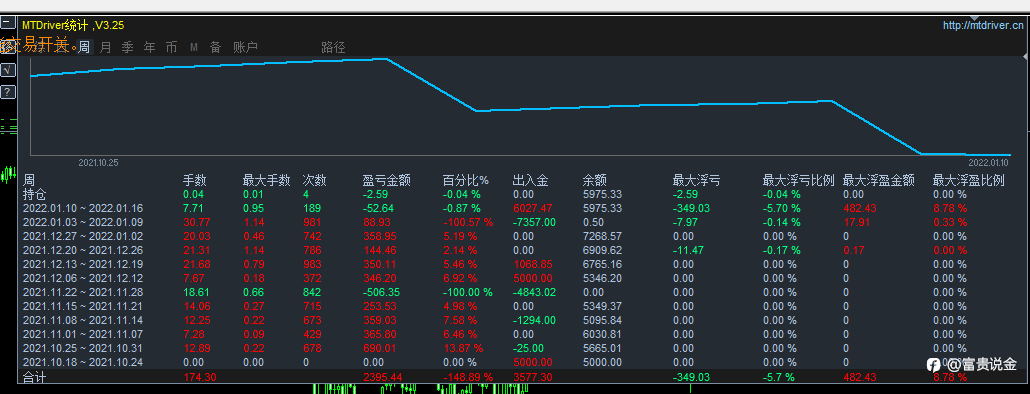
Task: Open the 备 (notes) tab
Action: pyautogui.click(x=215, y=47)
